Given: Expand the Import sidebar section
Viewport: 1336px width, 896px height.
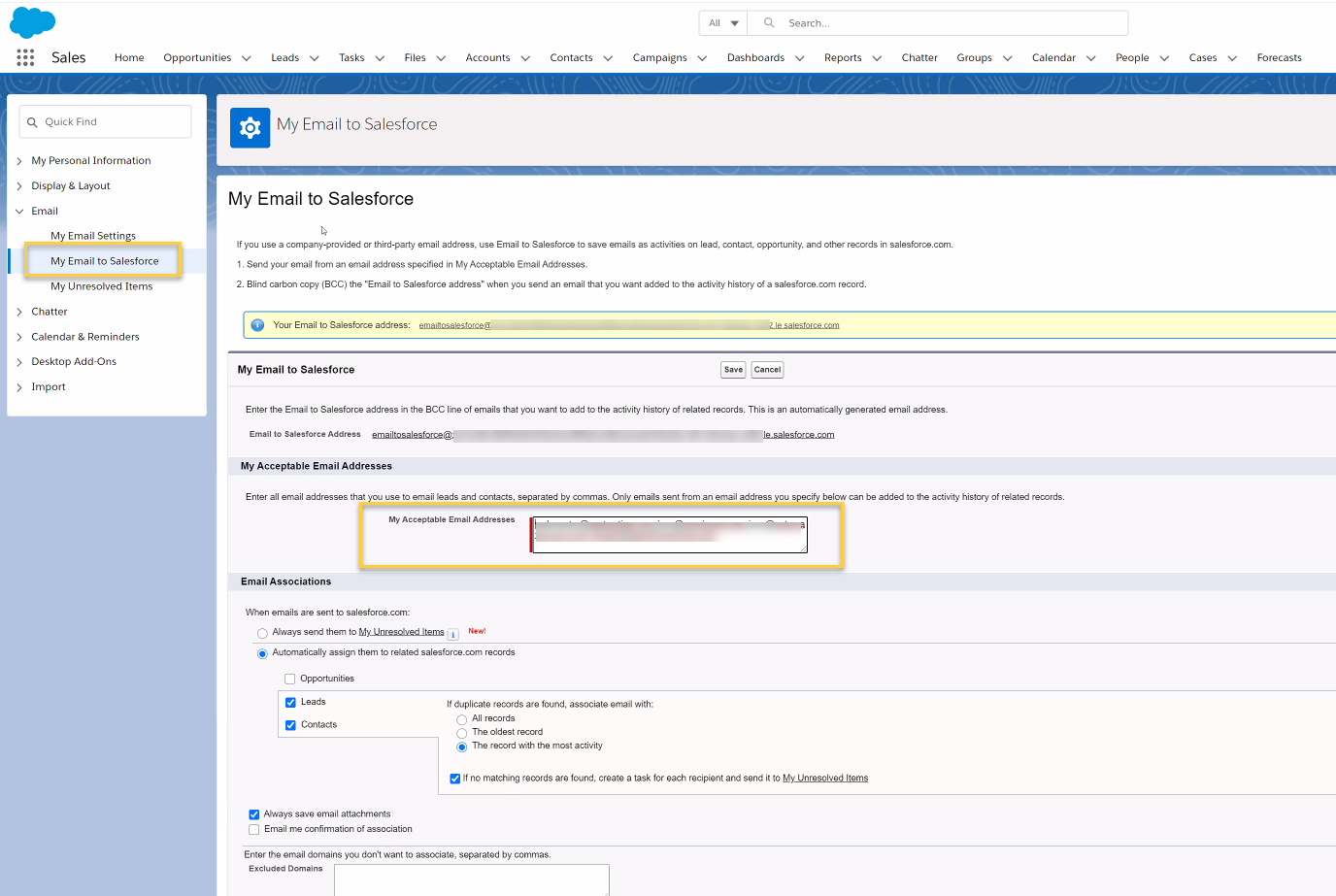Looking at the screenshot, I should 19,387.
